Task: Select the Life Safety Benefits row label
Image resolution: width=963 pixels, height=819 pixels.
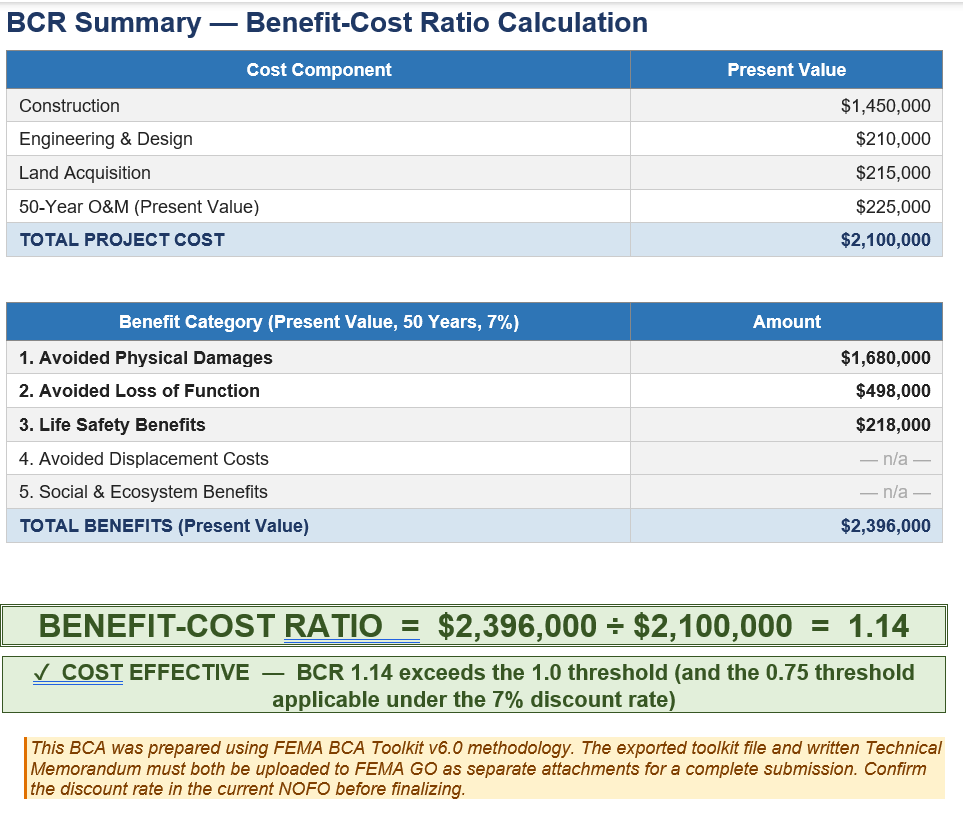Action: [112, 424]
